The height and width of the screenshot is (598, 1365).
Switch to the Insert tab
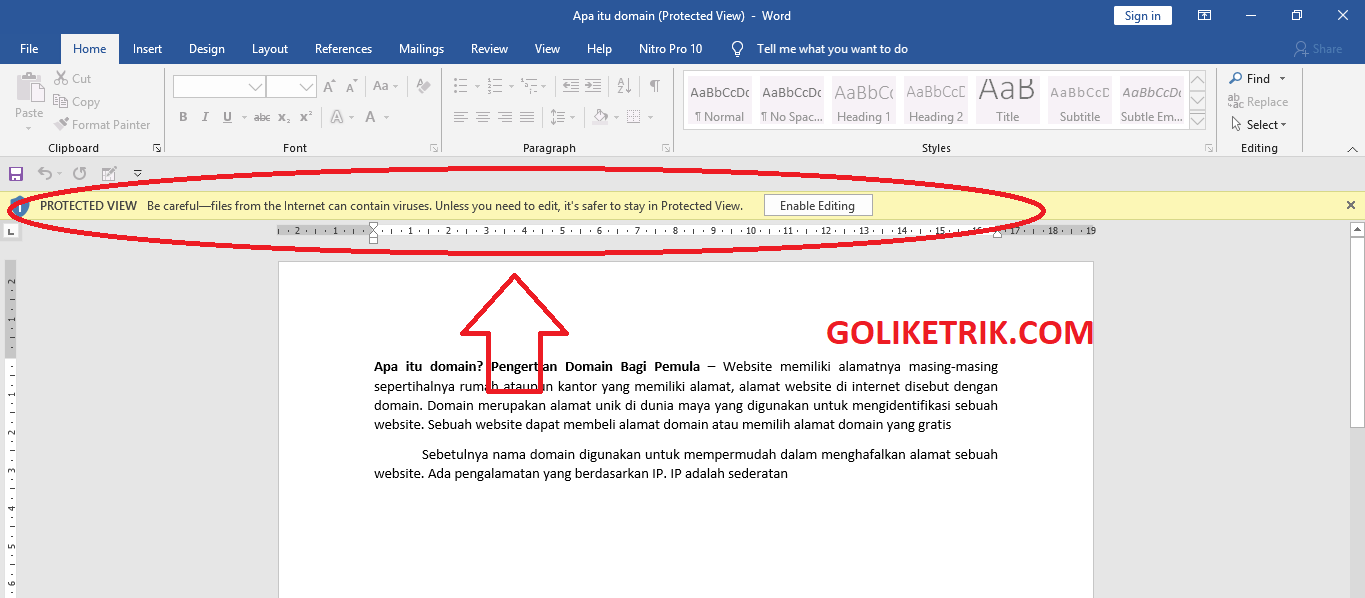coord(147,49)
